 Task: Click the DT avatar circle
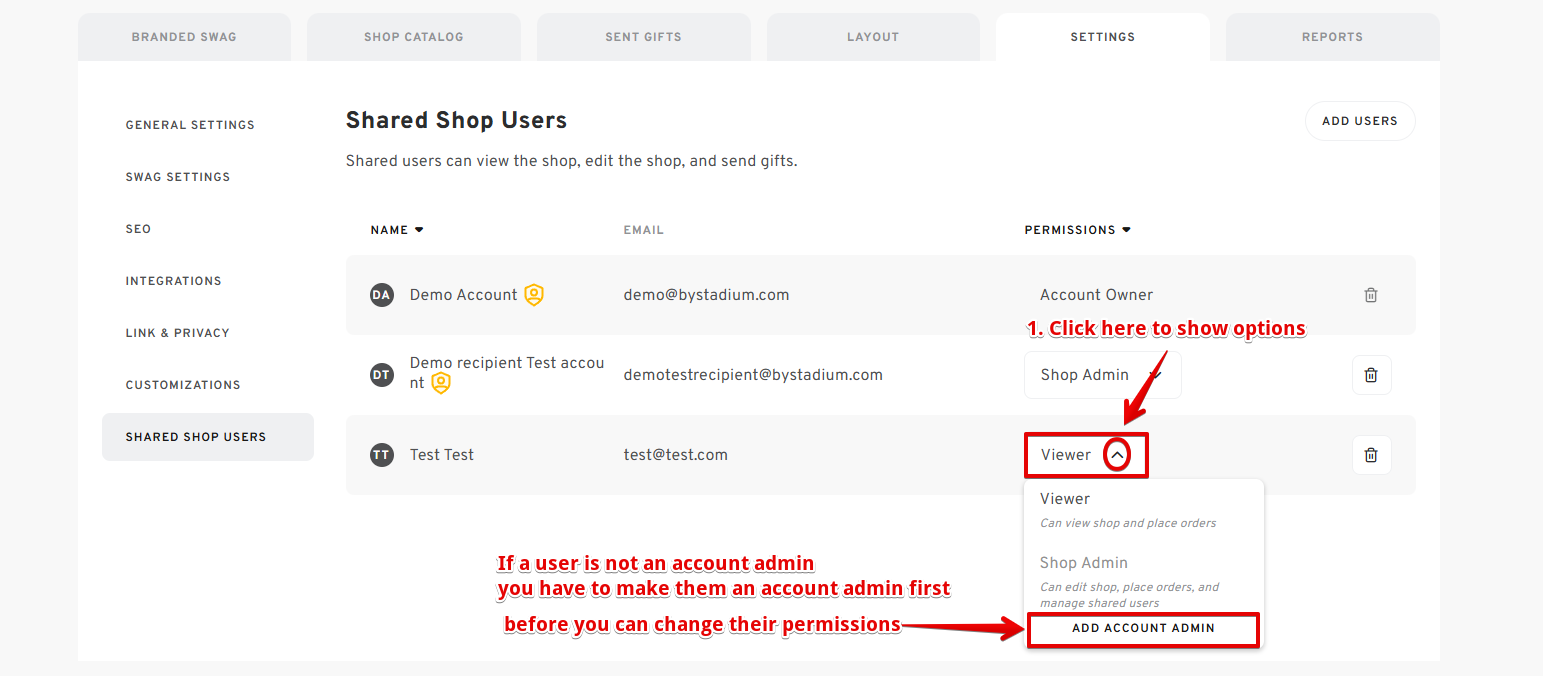pyautogui.click(x=381, y=375)
